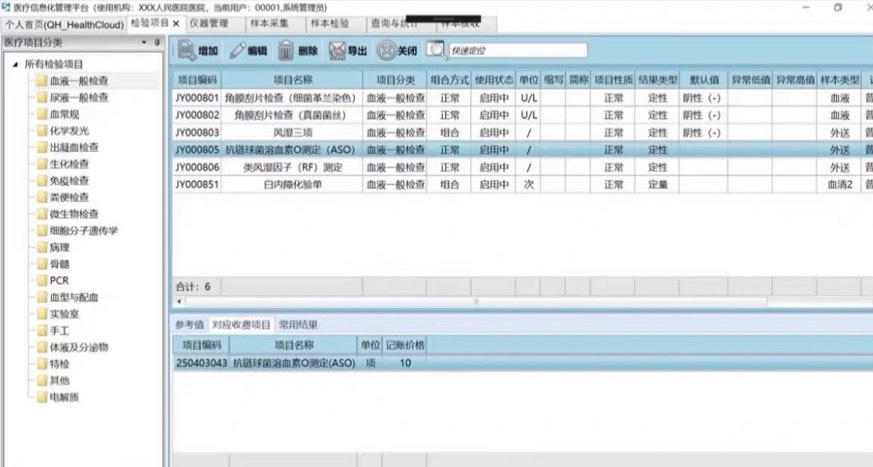
Task: Click horizontal scrollbar left arrow
Action: [x=179, y=302]
